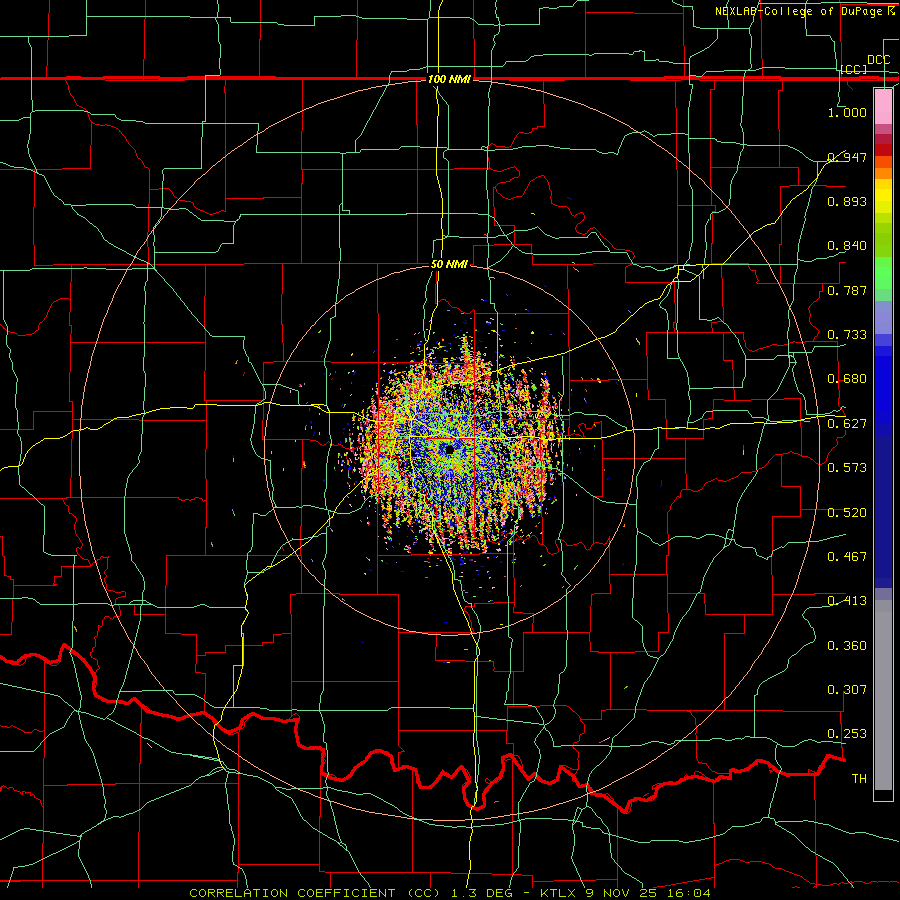Click the gray segment of the color bar
Screen dimensions: 900x900
(883, 695)
